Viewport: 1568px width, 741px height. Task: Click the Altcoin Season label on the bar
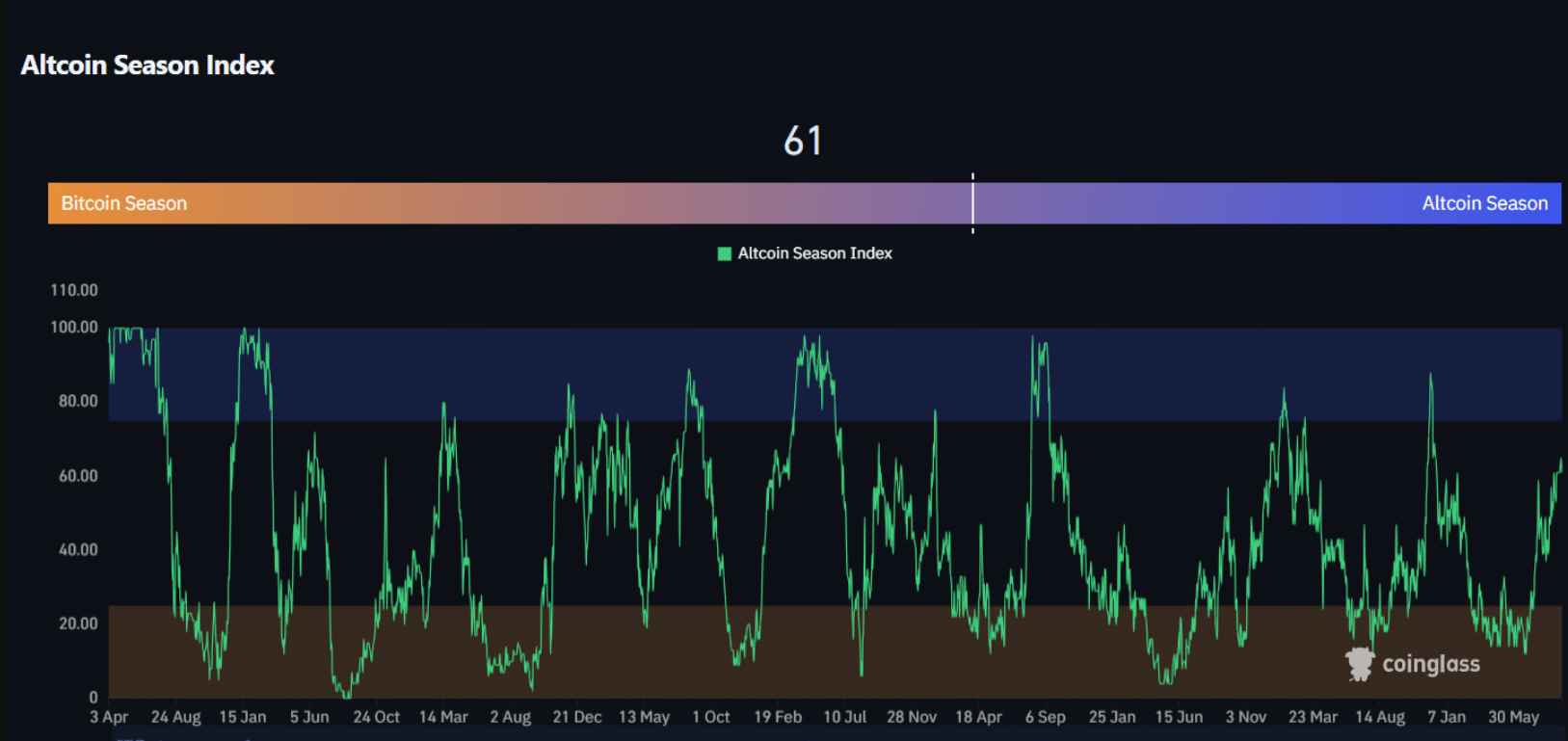(x=1484, y=203)
